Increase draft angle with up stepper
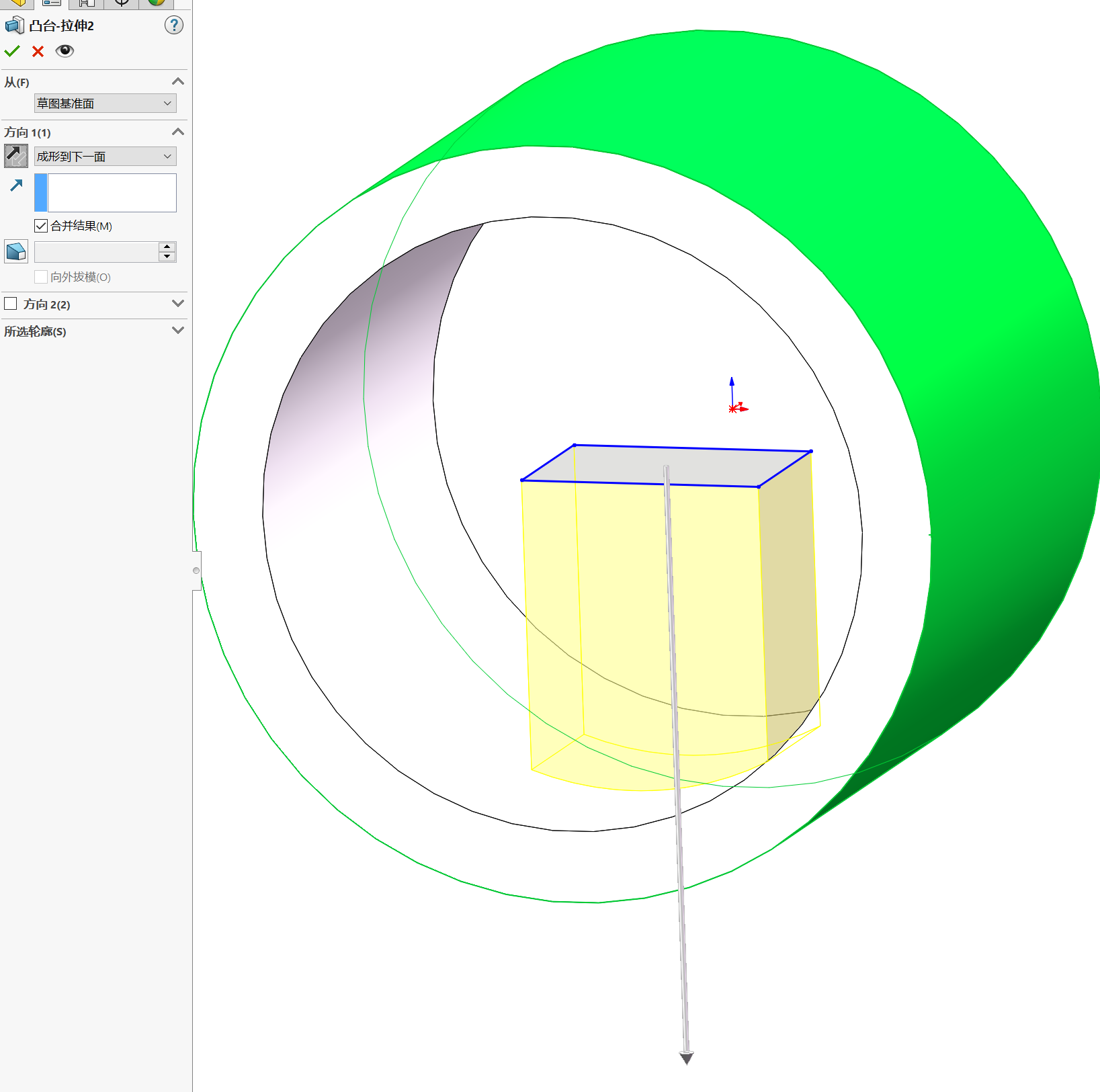Screen dimensions: 1100x1092 coord(167,247)
